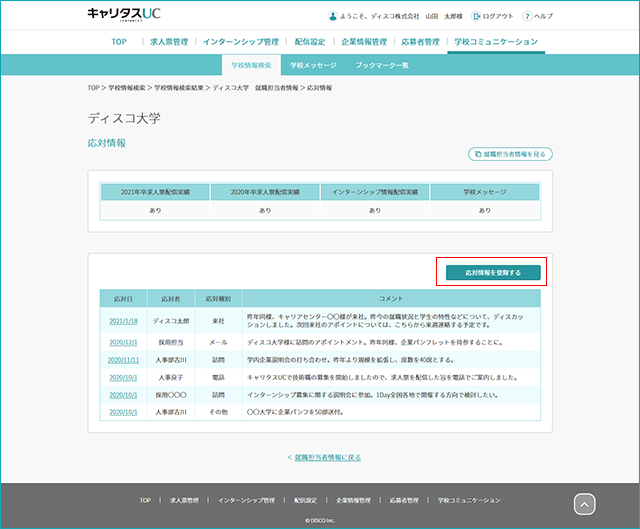Viewport: 640px width, 529px height.
Task: Click the キャリタスUC logo
Action: (x=124, y=14)
